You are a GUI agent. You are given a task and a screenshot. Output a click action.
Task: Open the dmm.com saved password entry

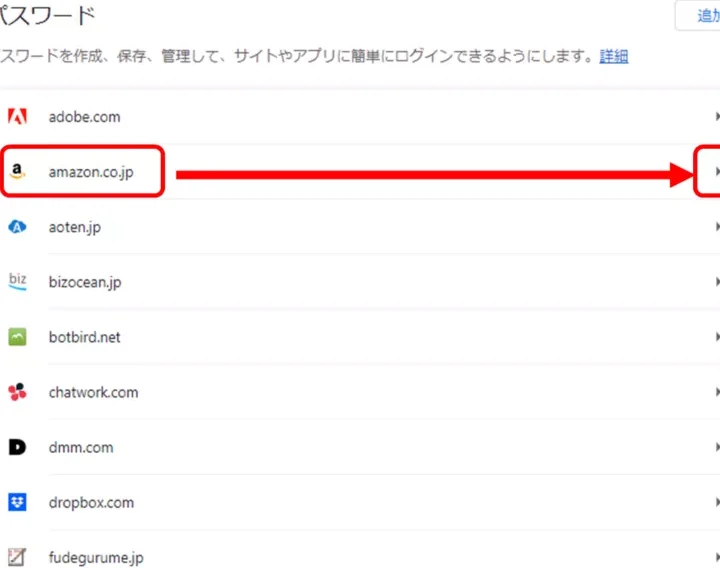(81, 447)
